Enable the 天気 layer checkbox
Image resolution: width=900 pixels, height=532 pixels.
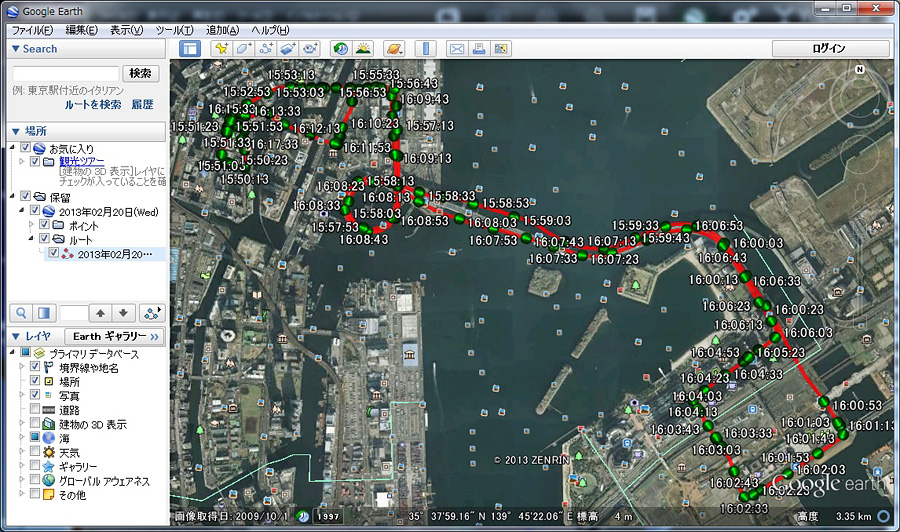(34, 452)
